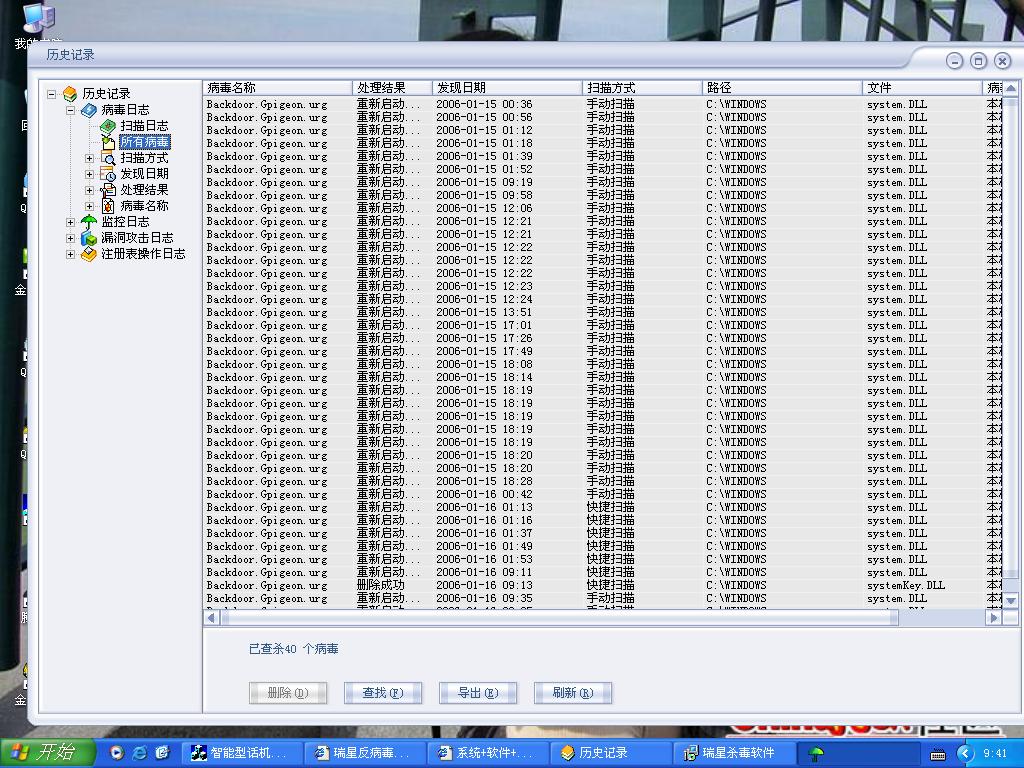Click the 处理结果 tree icon
The width and height of the screenshot is (1024, 768).
108,190
